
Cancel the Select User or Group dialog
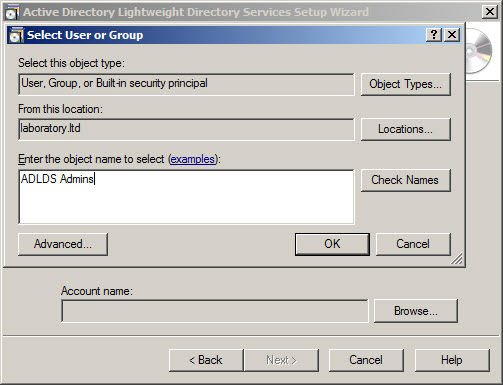pyautogui.click(x=413, y=244)
